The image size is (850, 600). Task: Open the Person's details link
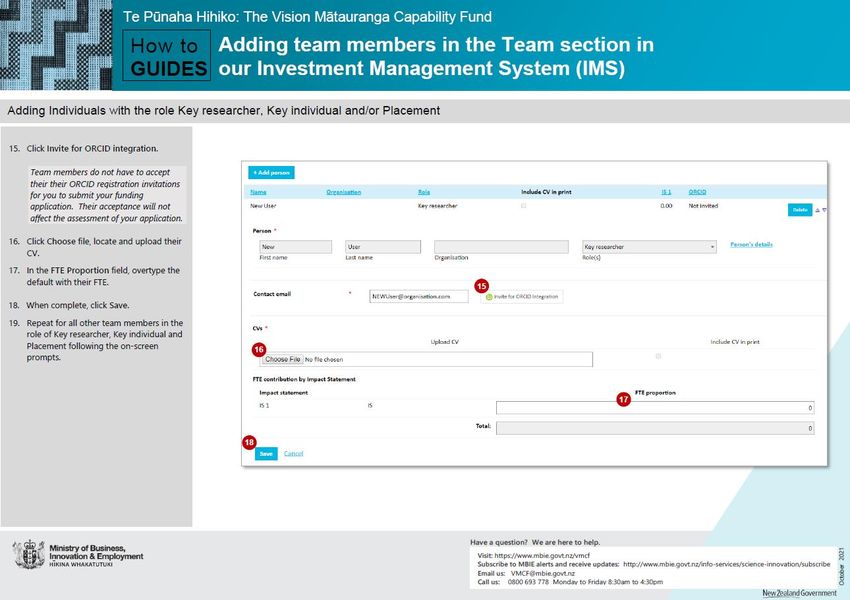(751, 244)
